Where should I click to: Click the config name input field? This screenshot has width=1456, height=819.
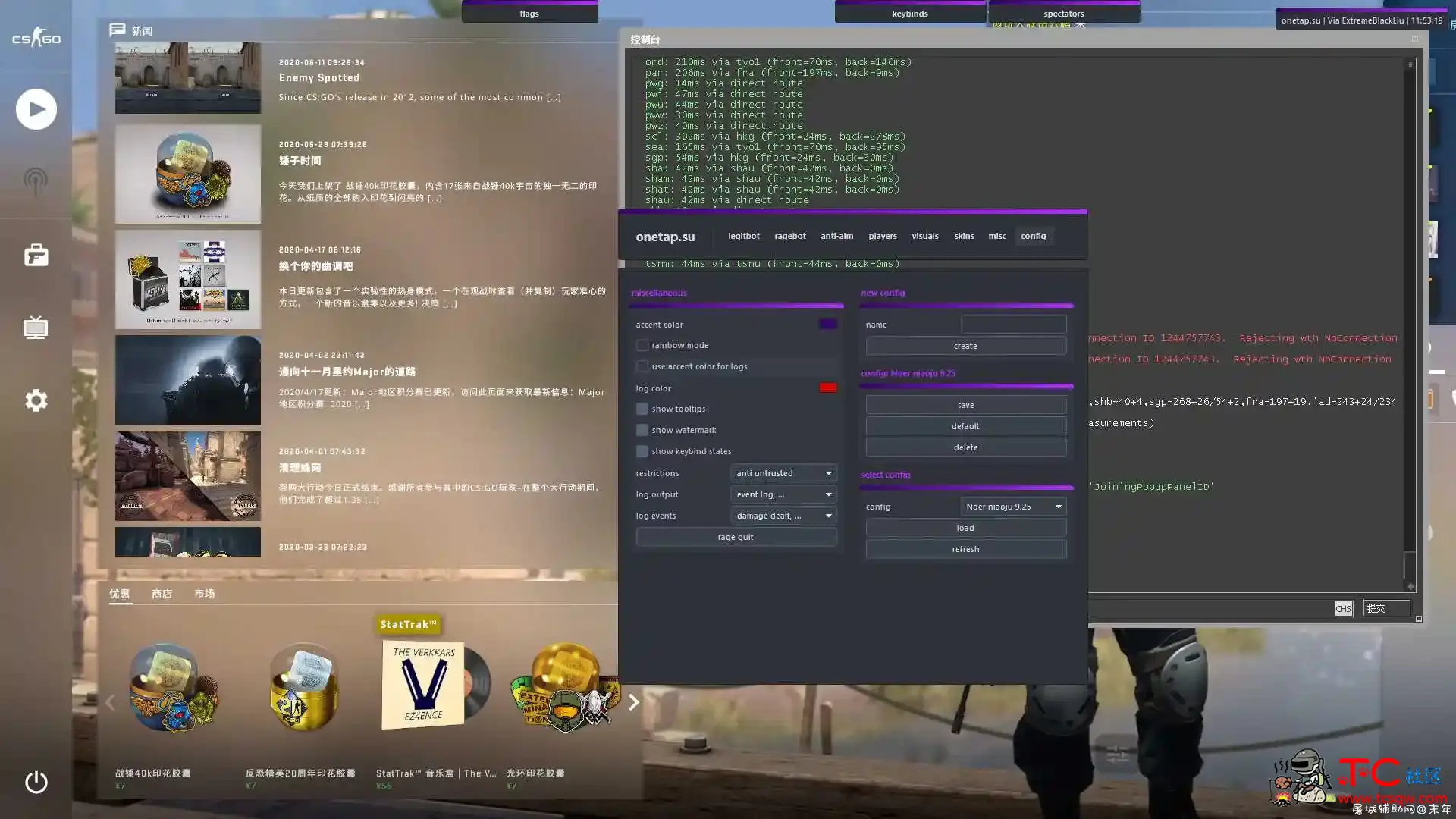[x=1012, y=323]
